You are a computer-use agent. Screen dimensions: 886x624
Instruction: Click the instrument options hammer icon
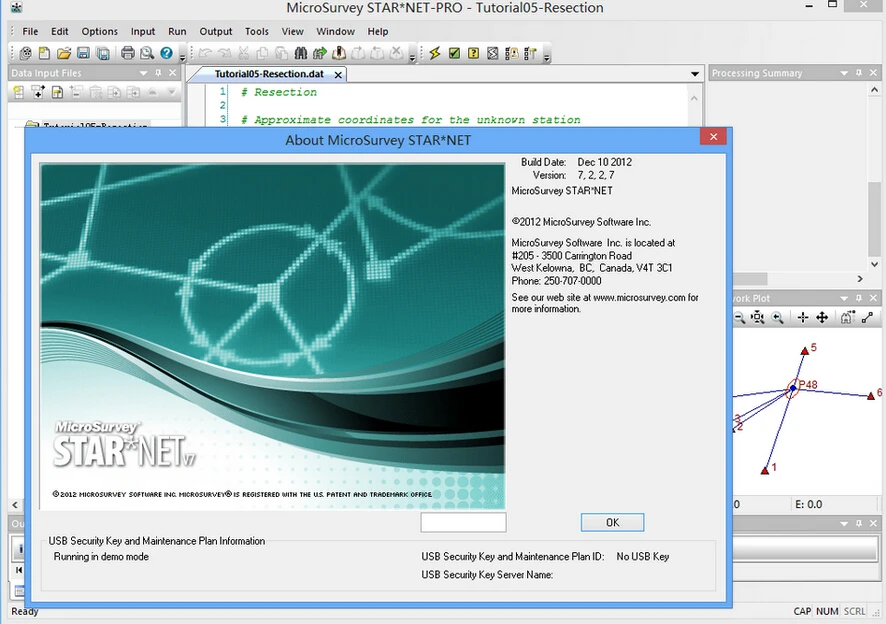click(531, 53)
